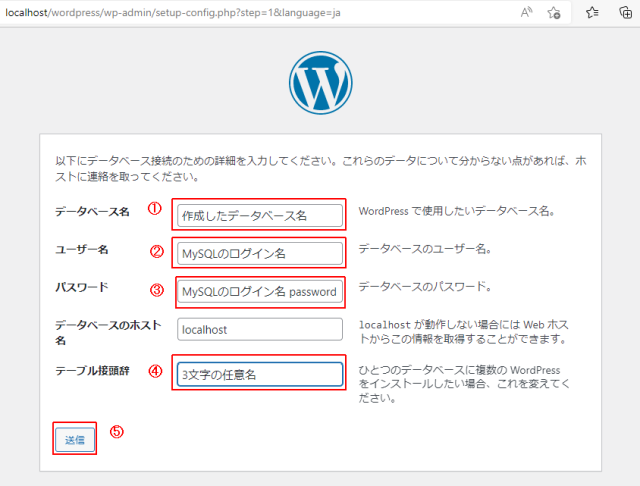Click the データベース名 label text

tap(92, 211)
